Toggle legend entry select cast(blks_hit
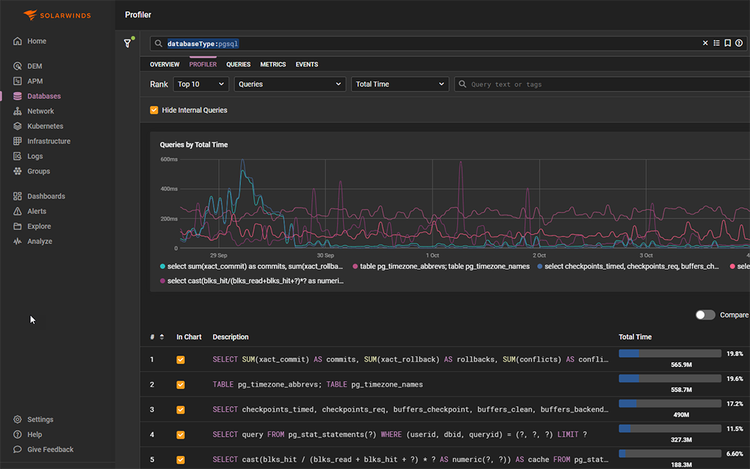750x469 pixels. click(252, 281)
